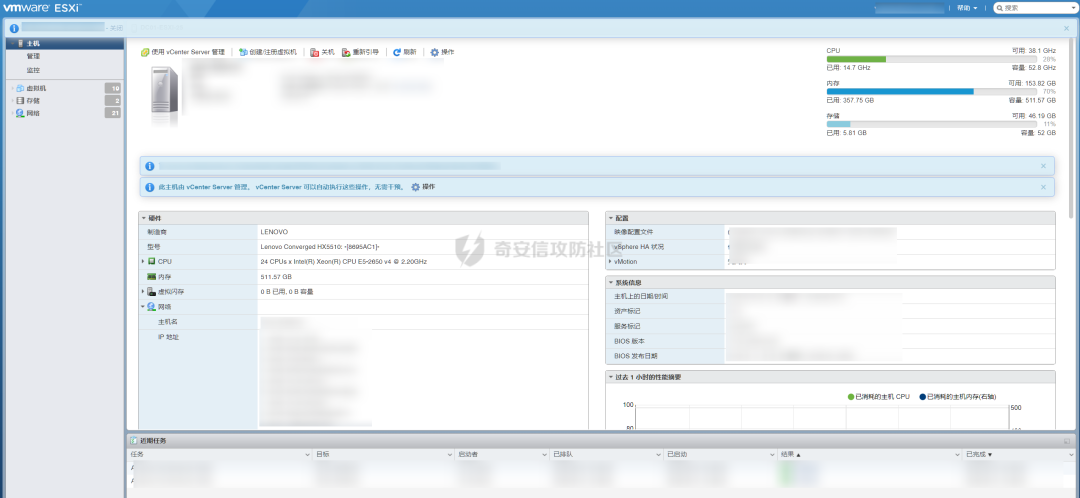Click the gear icon in vCenter banner

(x=415, y=187)
